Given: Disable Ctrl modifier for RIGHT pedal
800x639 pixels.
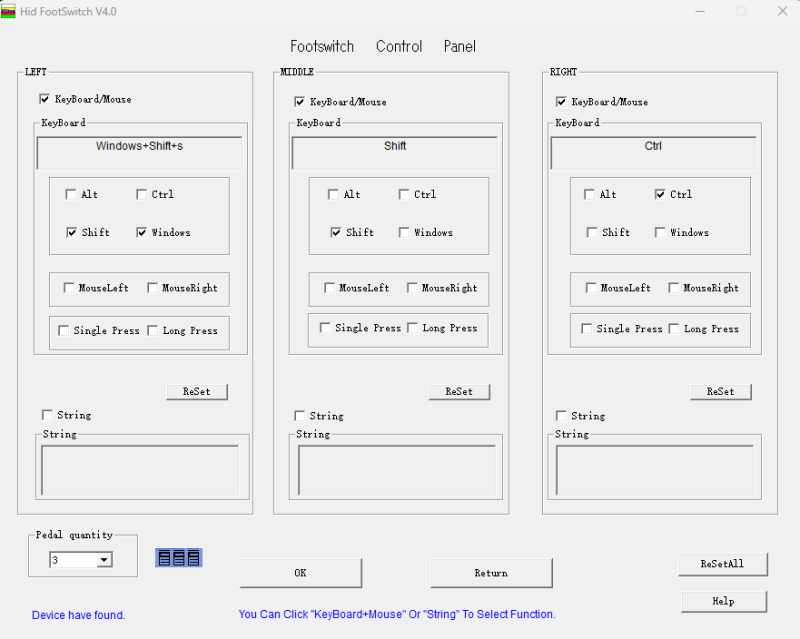Looking at the screenshot, I should click(660, 194).
